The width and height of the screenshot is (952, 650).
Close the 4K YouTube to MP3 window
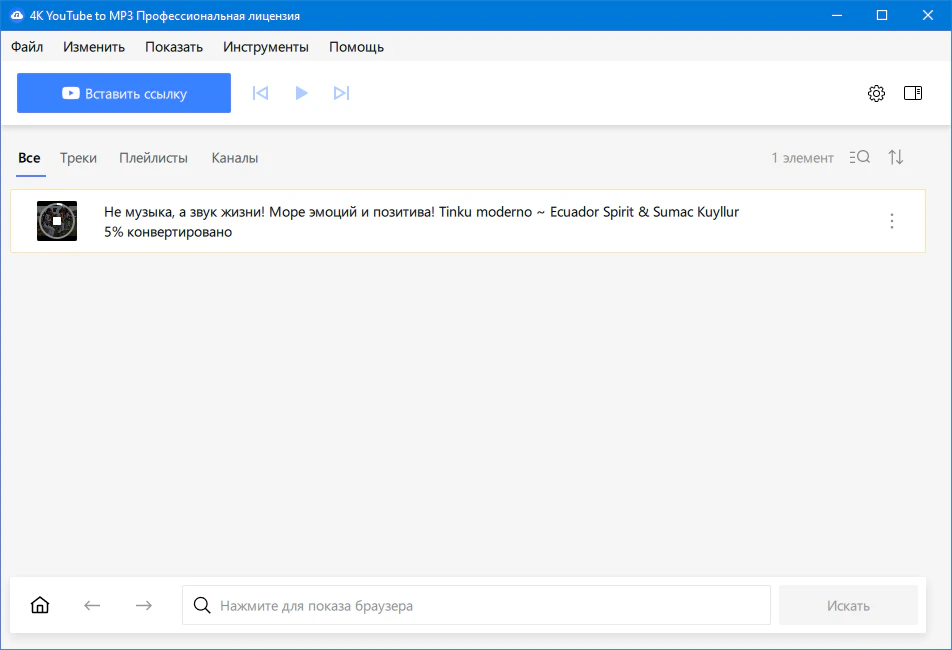click(x=928, y=15)
